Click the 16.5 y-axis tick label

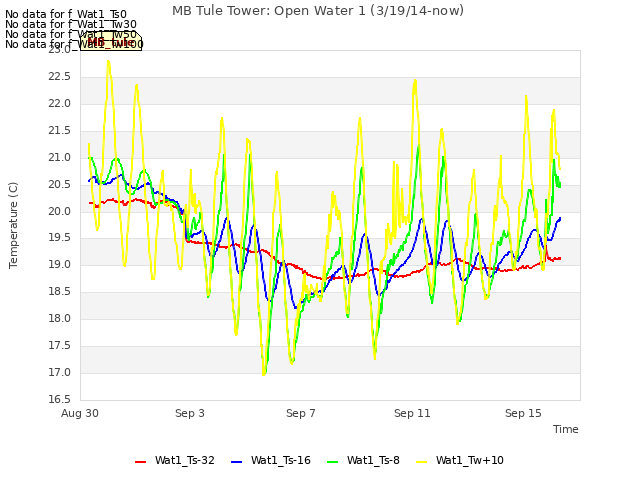pos(60,400)
